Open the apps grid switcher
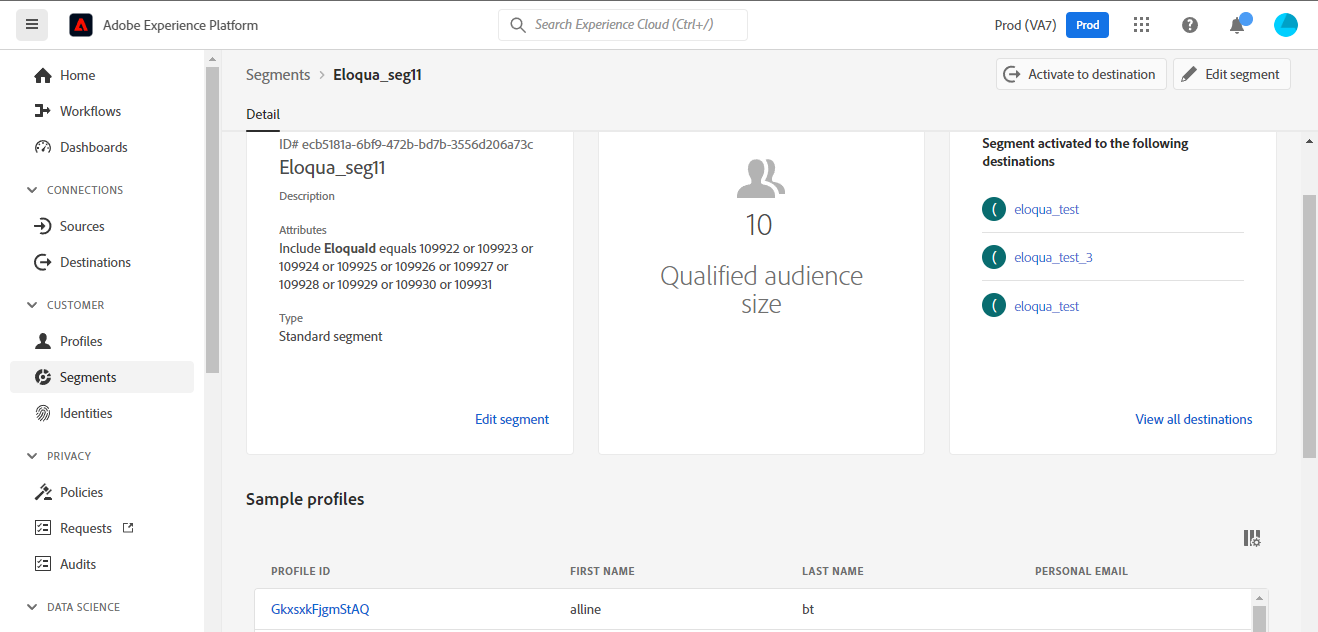Image resolution: width=1318 pixels, height=632 pixels. coord(1141,25)
